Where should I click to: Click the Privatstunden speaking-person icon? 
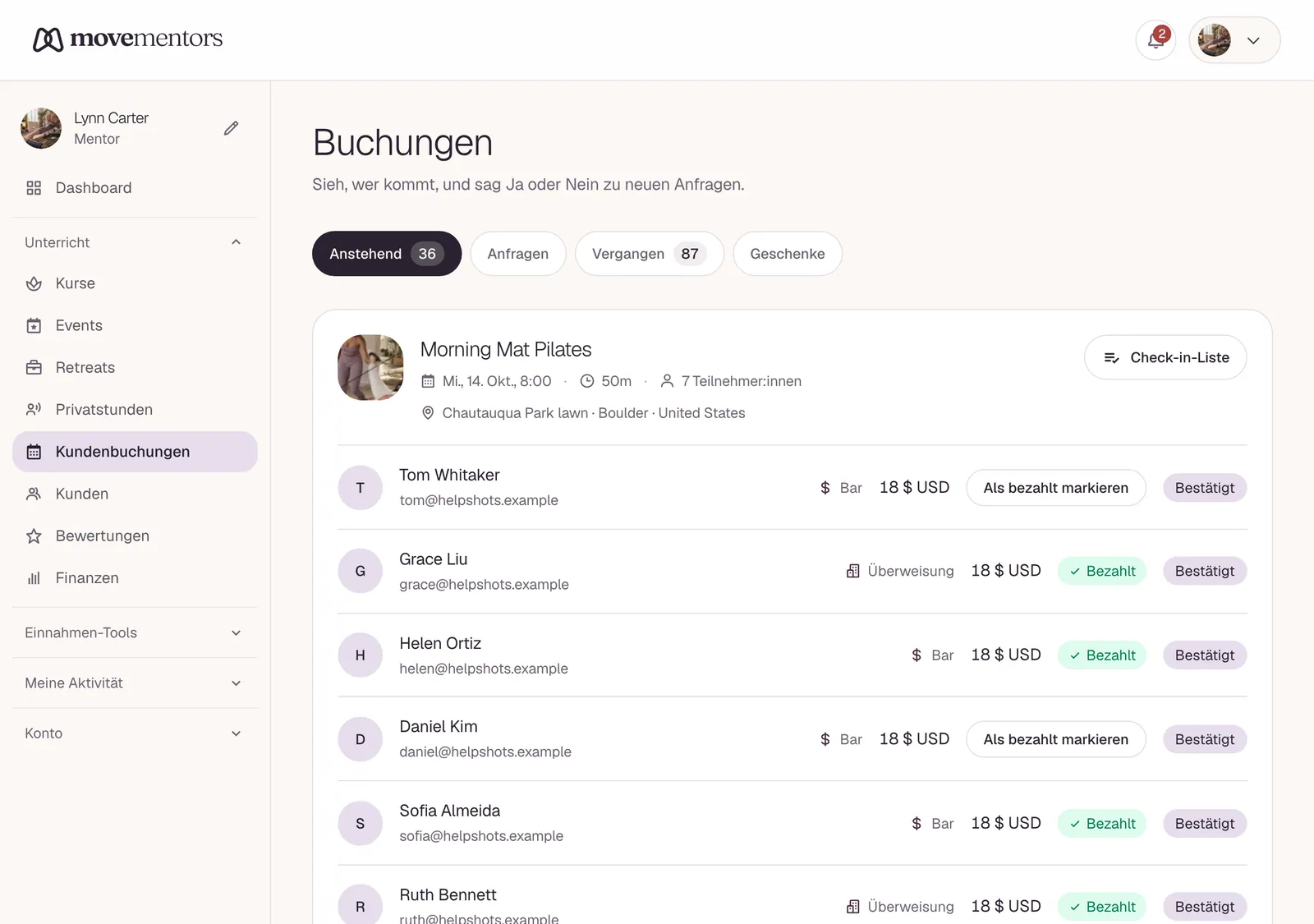(x=34, y=410)
